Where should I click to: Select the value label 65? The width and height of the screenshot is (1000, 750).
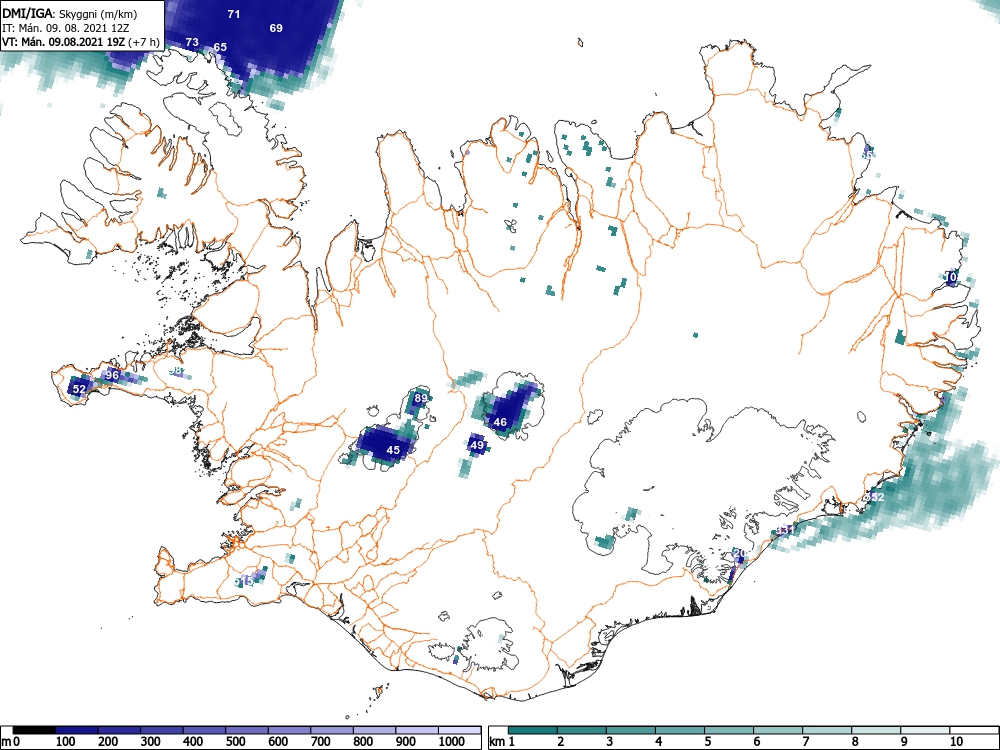pos(220,47)
